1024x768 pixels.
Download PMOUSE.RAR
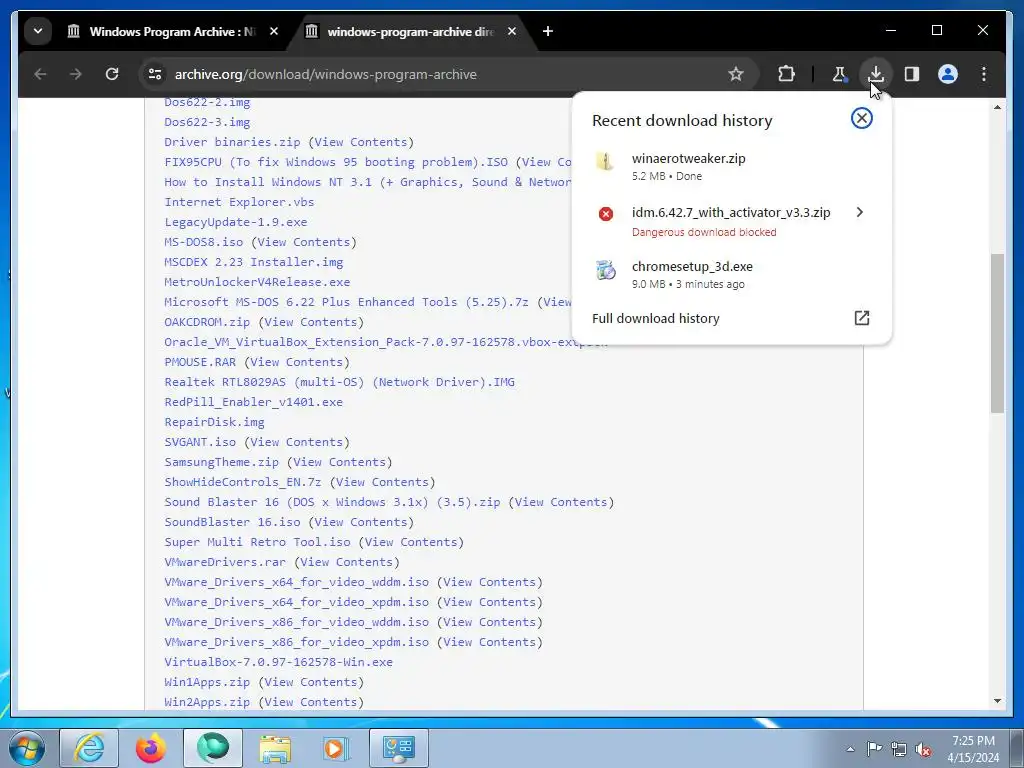200,362
